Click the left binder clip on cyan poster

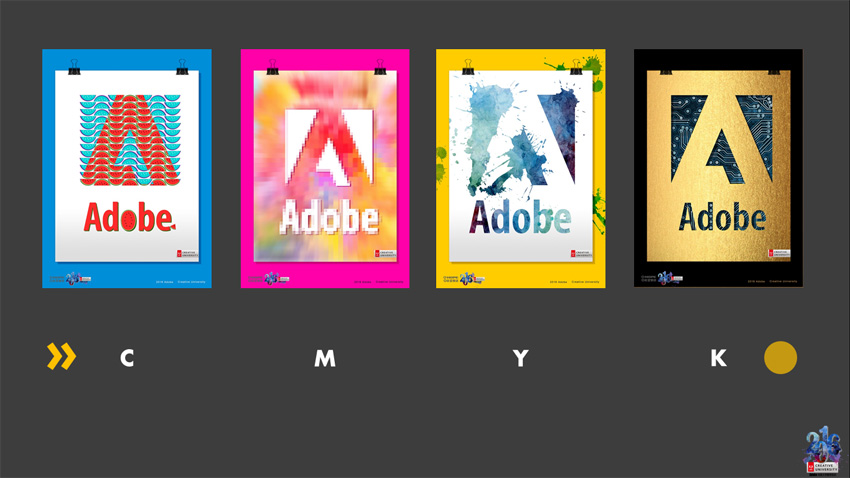click(74, 67)
